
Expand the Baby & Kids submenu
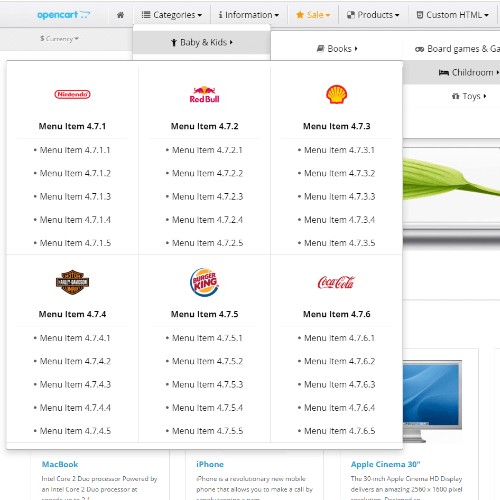click(x=201, y=42)
